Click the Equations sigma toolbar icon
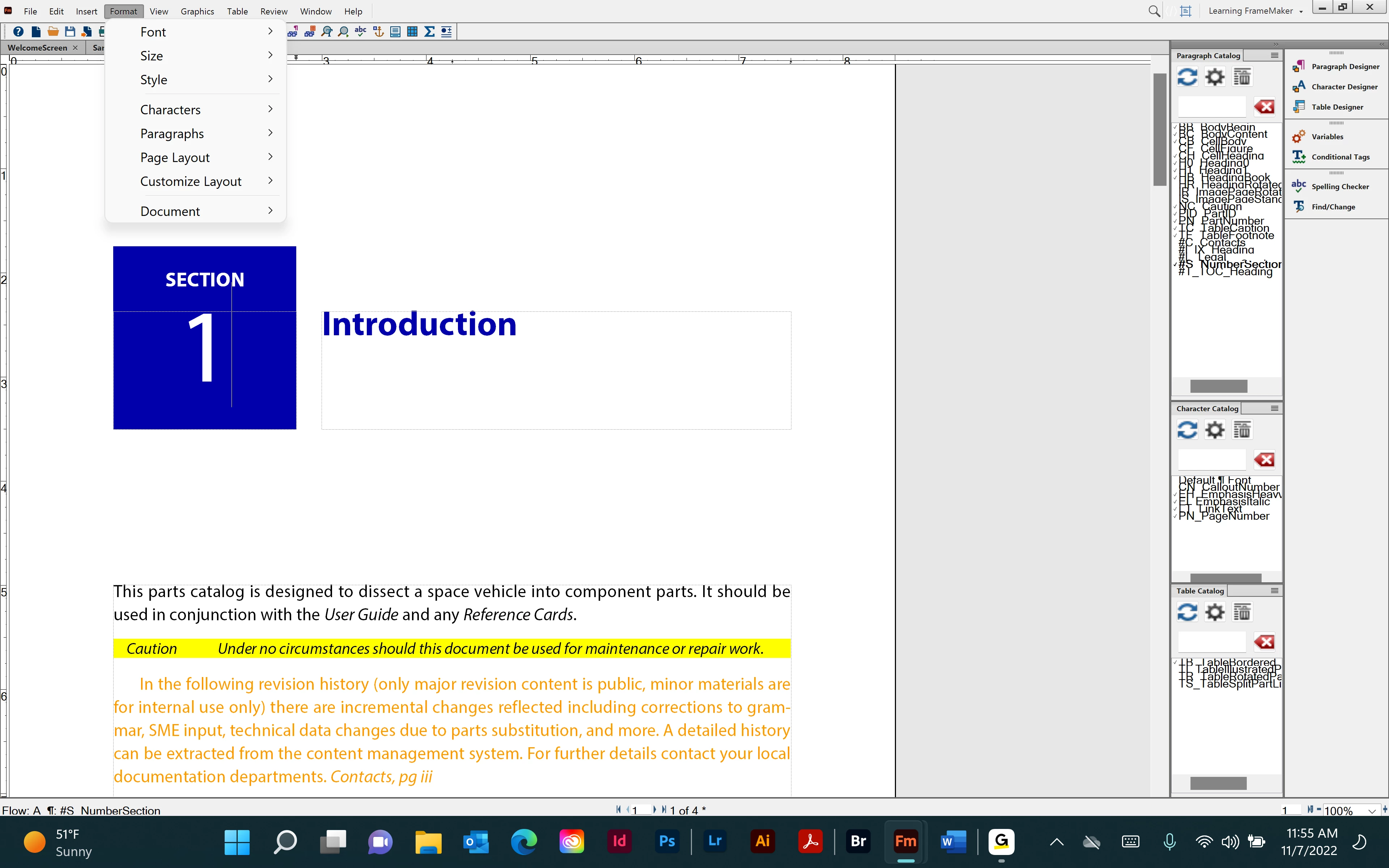This screenshot has width=1389, height=868. 429,31
